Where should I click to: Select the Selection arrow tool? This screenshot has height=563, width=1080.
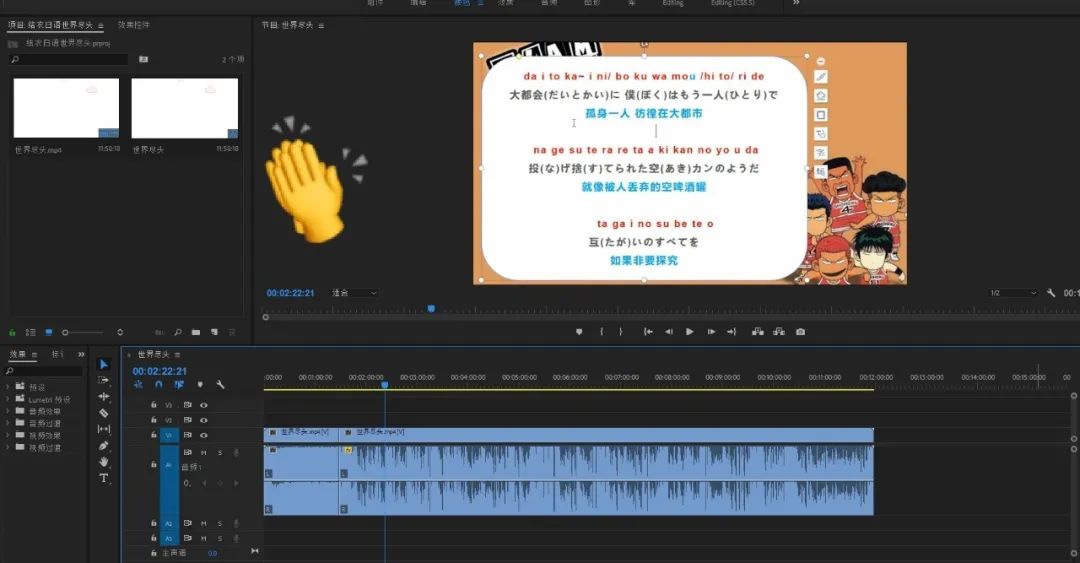pos(103,364)
